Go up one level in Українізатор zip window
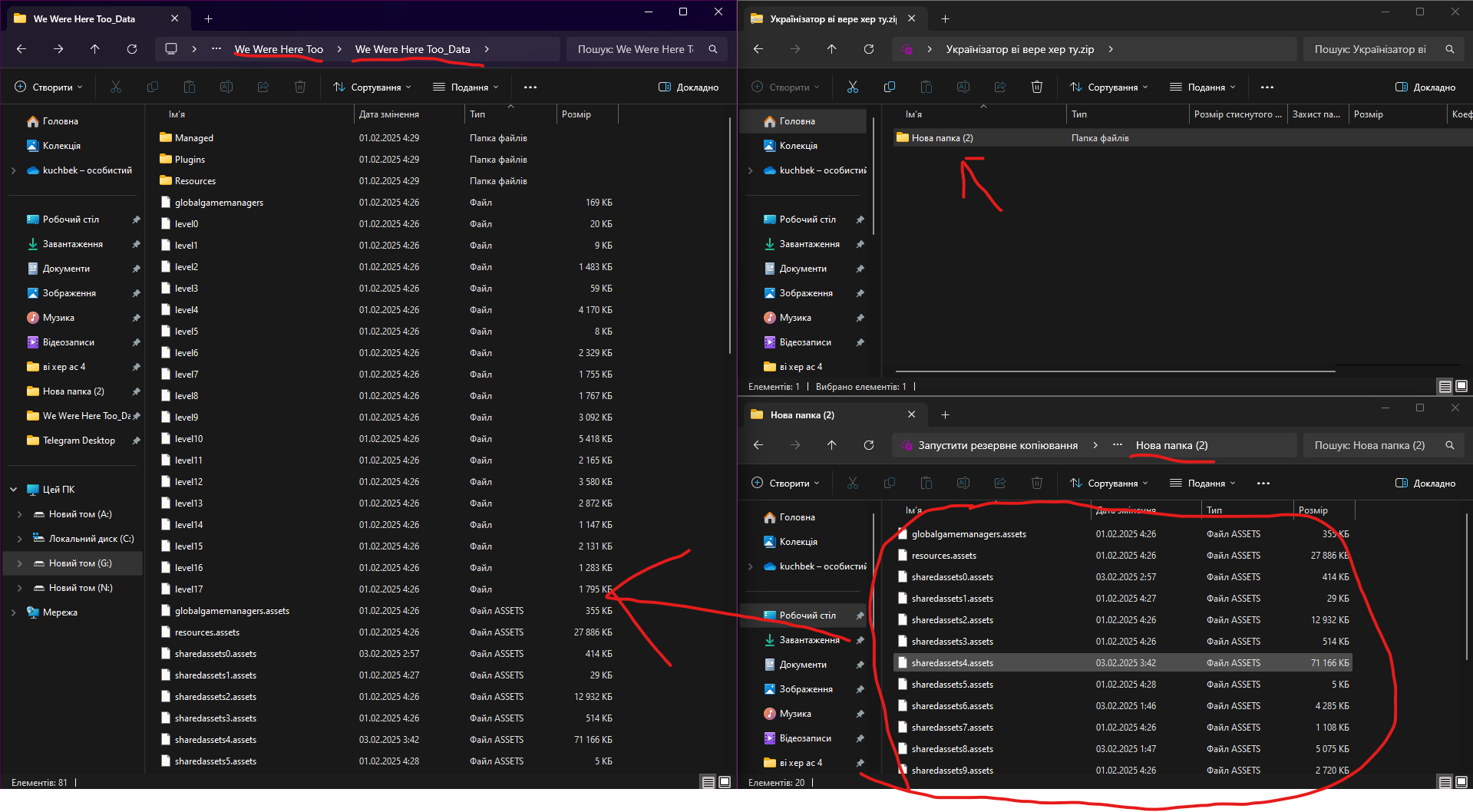 coord(832,49)
